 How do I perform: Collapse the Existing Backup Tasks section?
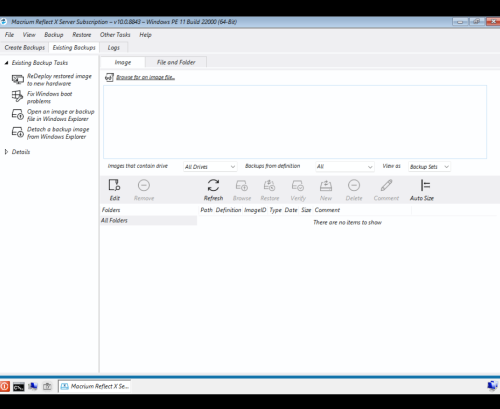[x=6, y=63]
